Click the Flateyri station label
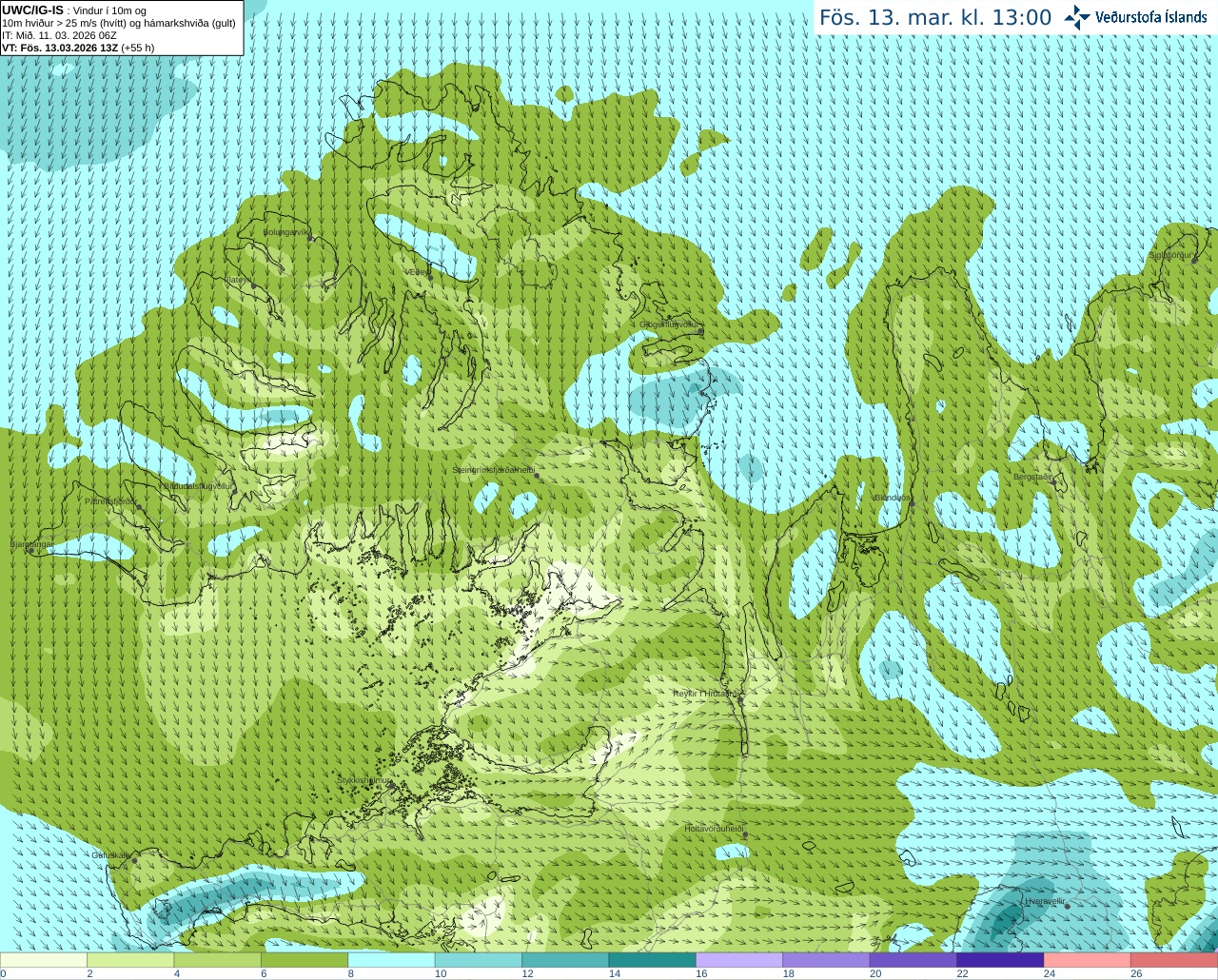This screenshot has width=1218, height=980. 237,280
